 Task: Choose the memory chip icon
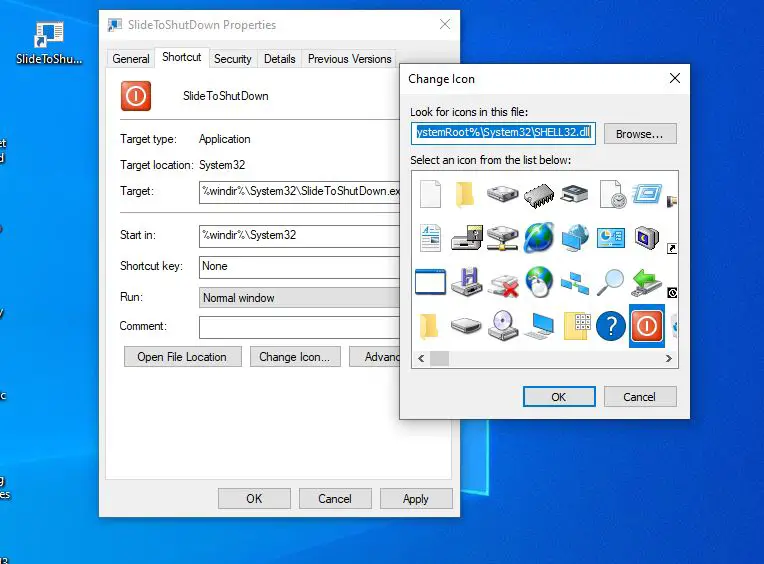(x=539, y=195)
